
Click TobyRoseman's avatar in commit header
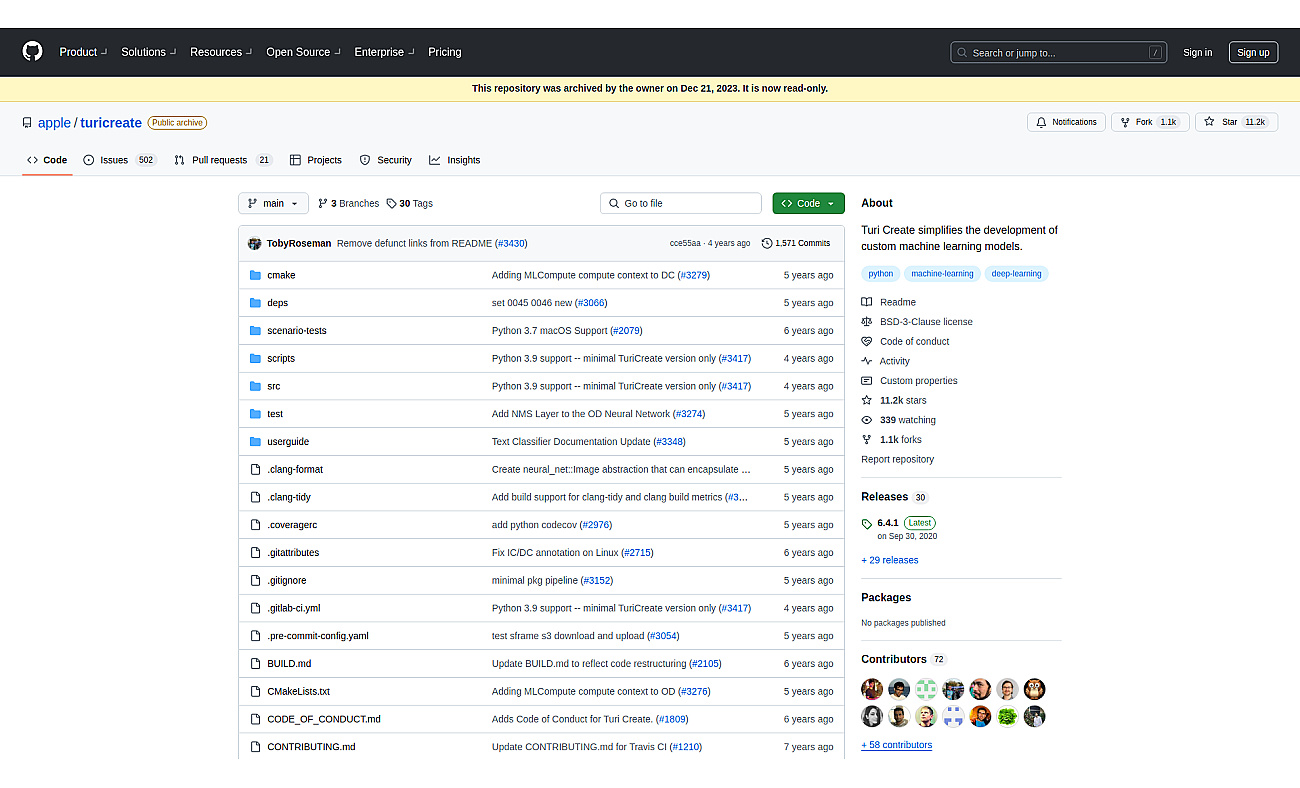(255, 243)
